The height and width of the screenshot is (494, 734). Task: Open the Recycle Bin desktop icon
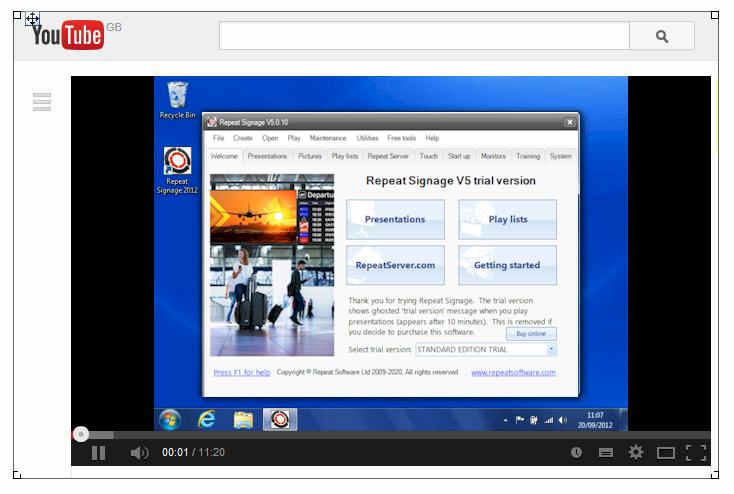point(177,100)
